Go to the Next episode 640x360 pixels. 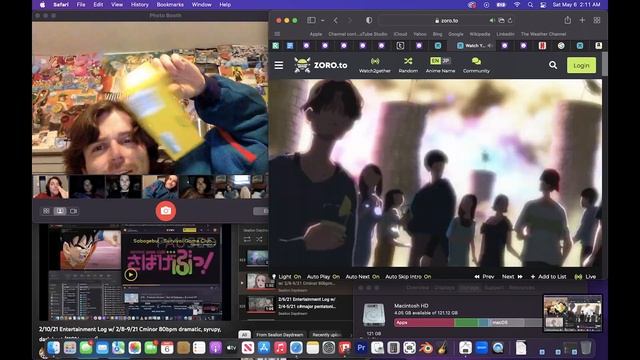tap(512, 277)
